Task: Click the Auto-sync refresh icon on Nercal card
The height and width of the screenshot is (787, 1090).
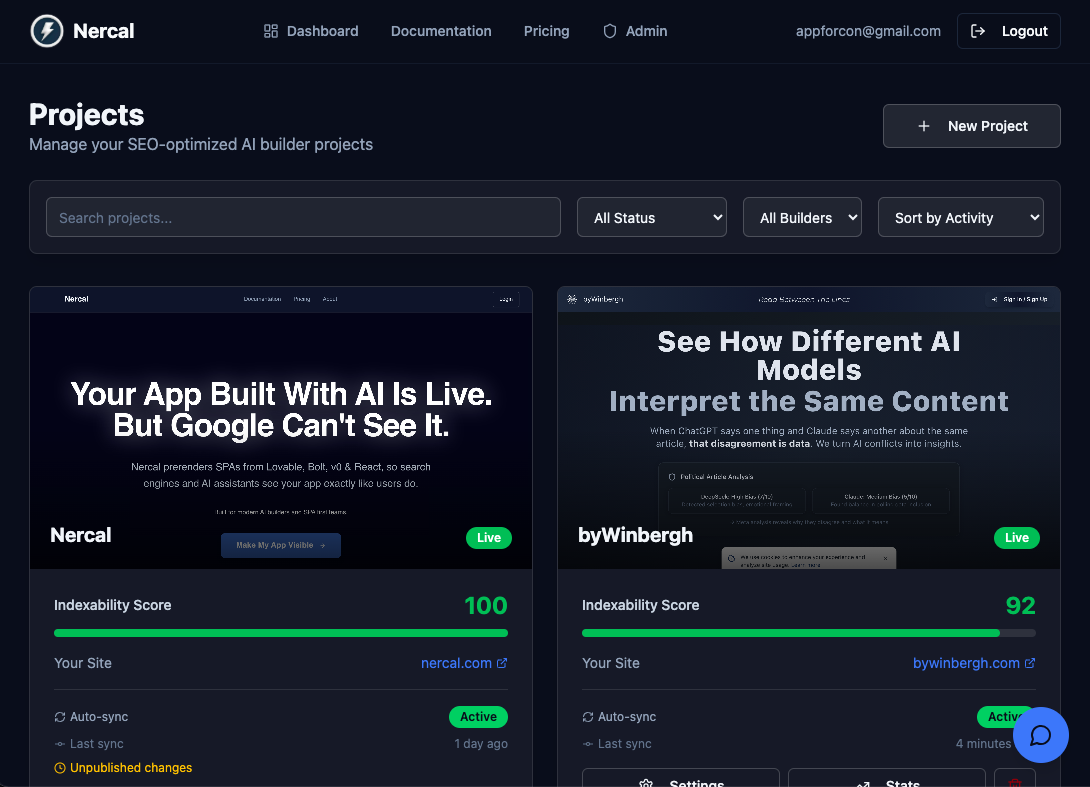Action: 60,717
